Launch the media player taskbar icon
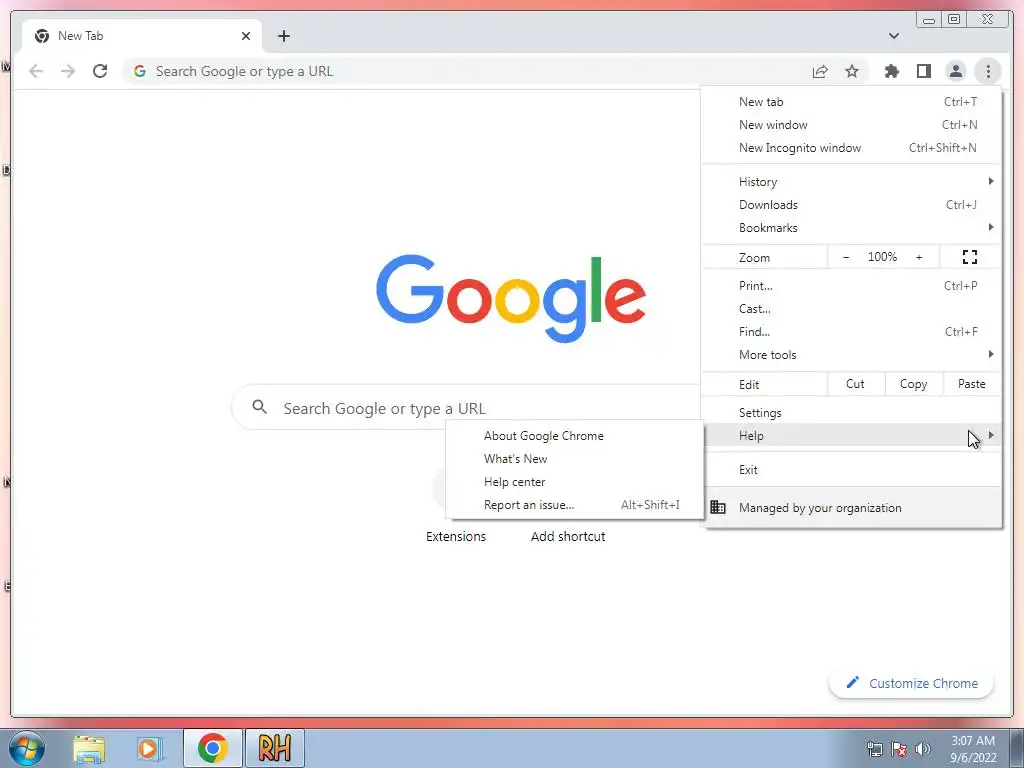This screenshot has height=768, width=1024. point(150,748)
